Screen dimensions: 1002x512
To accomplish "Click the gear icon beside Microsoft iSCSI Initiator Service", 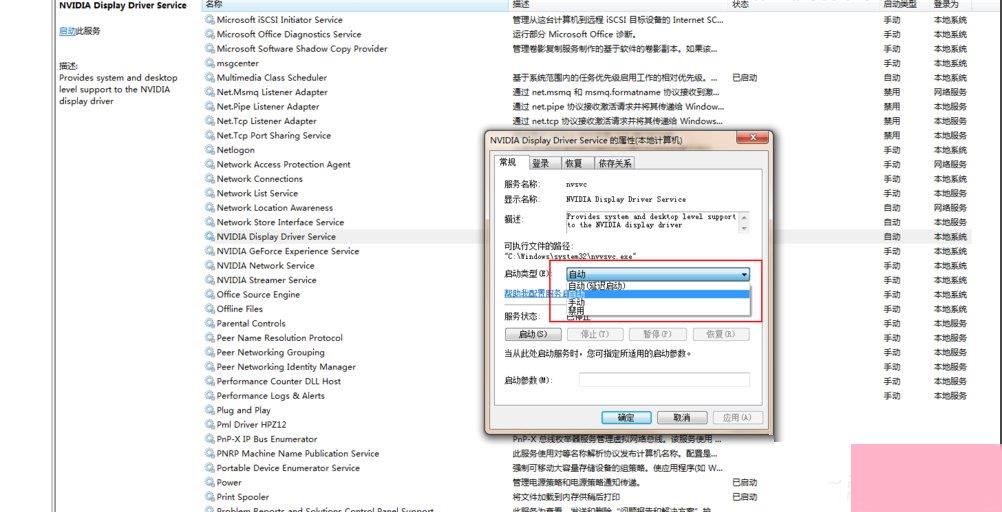I will [210, 20].
